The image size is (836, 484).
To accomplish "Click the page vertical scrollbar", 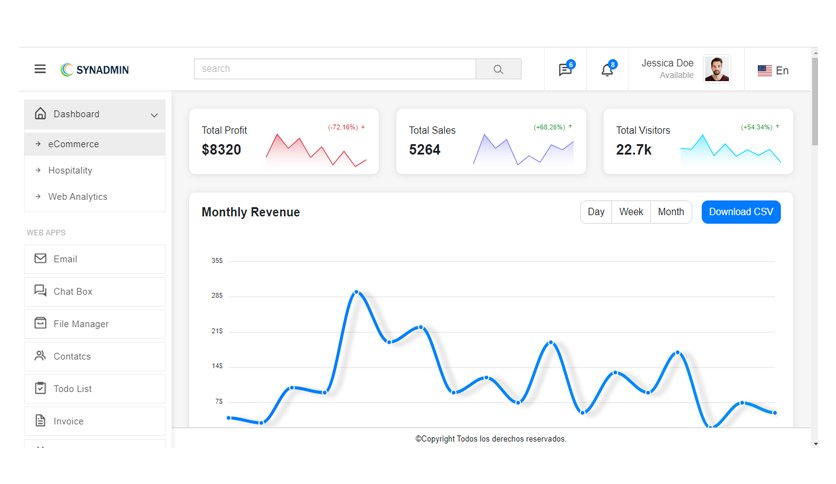I will 815,101.
